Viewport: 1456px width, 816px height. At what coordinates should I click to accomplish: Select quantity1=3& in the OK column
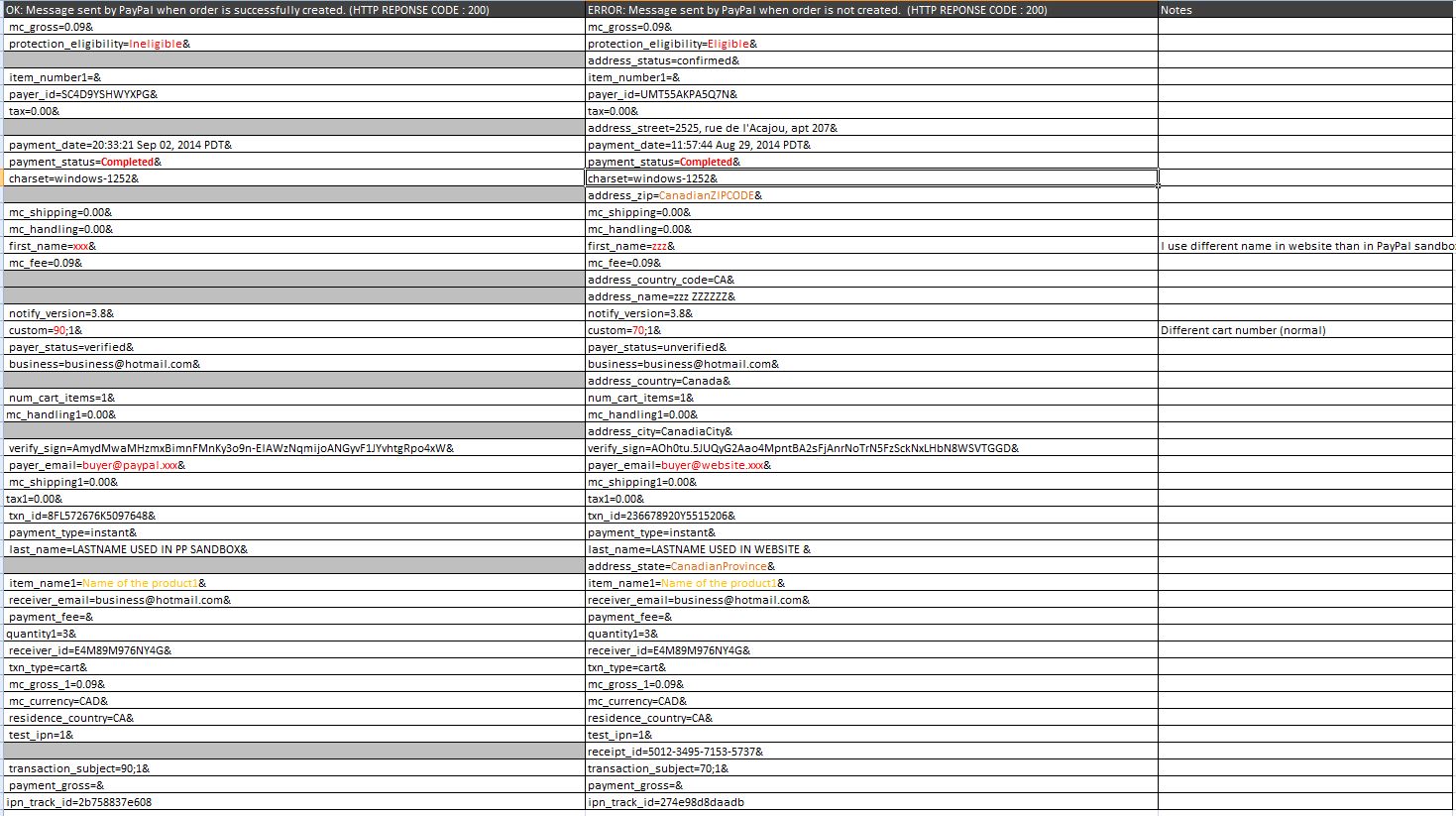[294, 634]
